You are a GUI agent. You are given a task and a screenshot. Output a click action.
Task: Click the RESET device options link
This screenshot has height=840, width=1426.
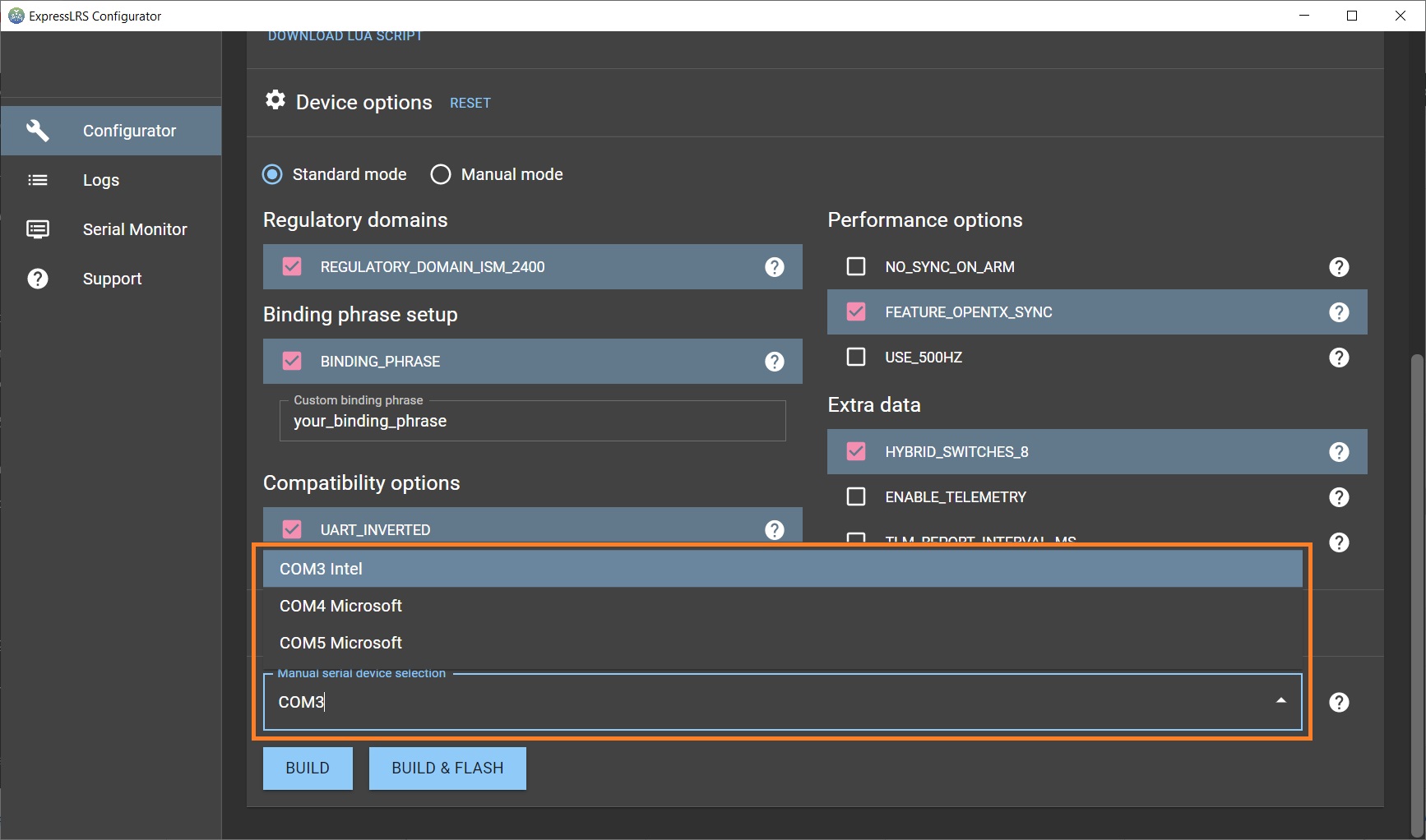tap(470, 103)
